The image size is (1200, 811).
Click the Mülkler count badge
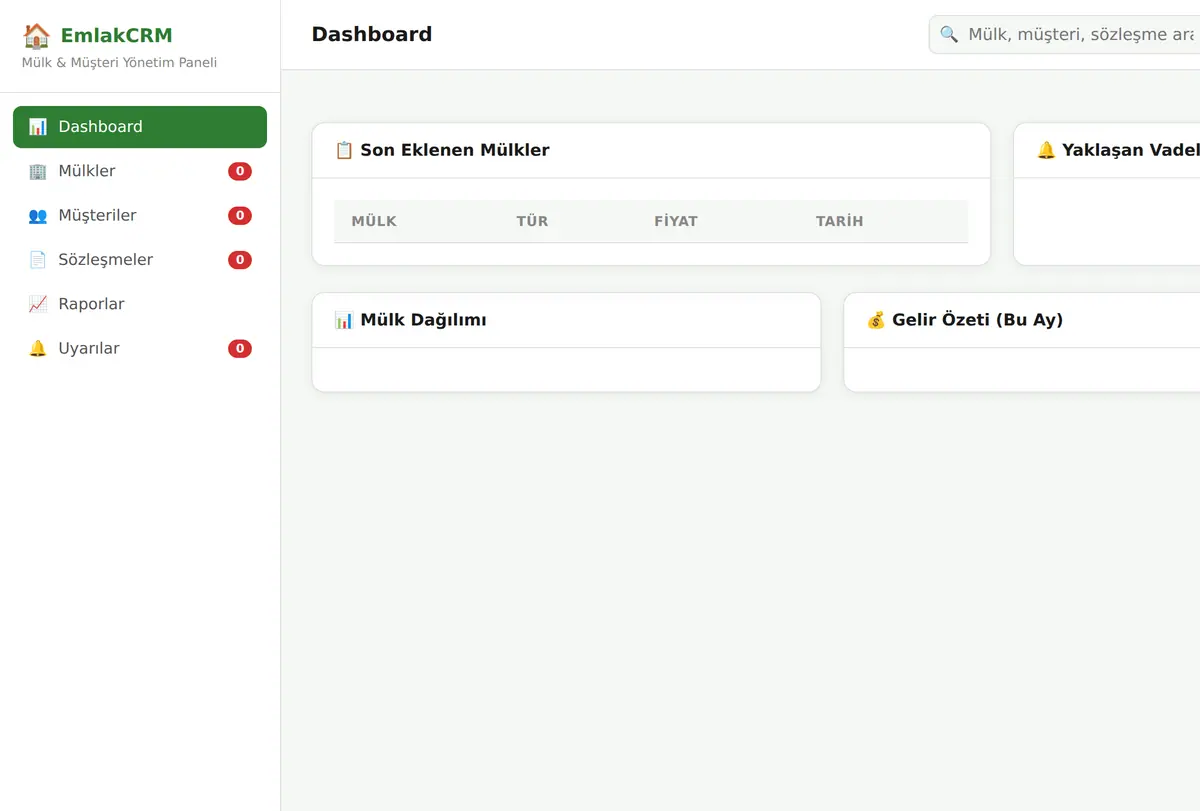point(240,171)
